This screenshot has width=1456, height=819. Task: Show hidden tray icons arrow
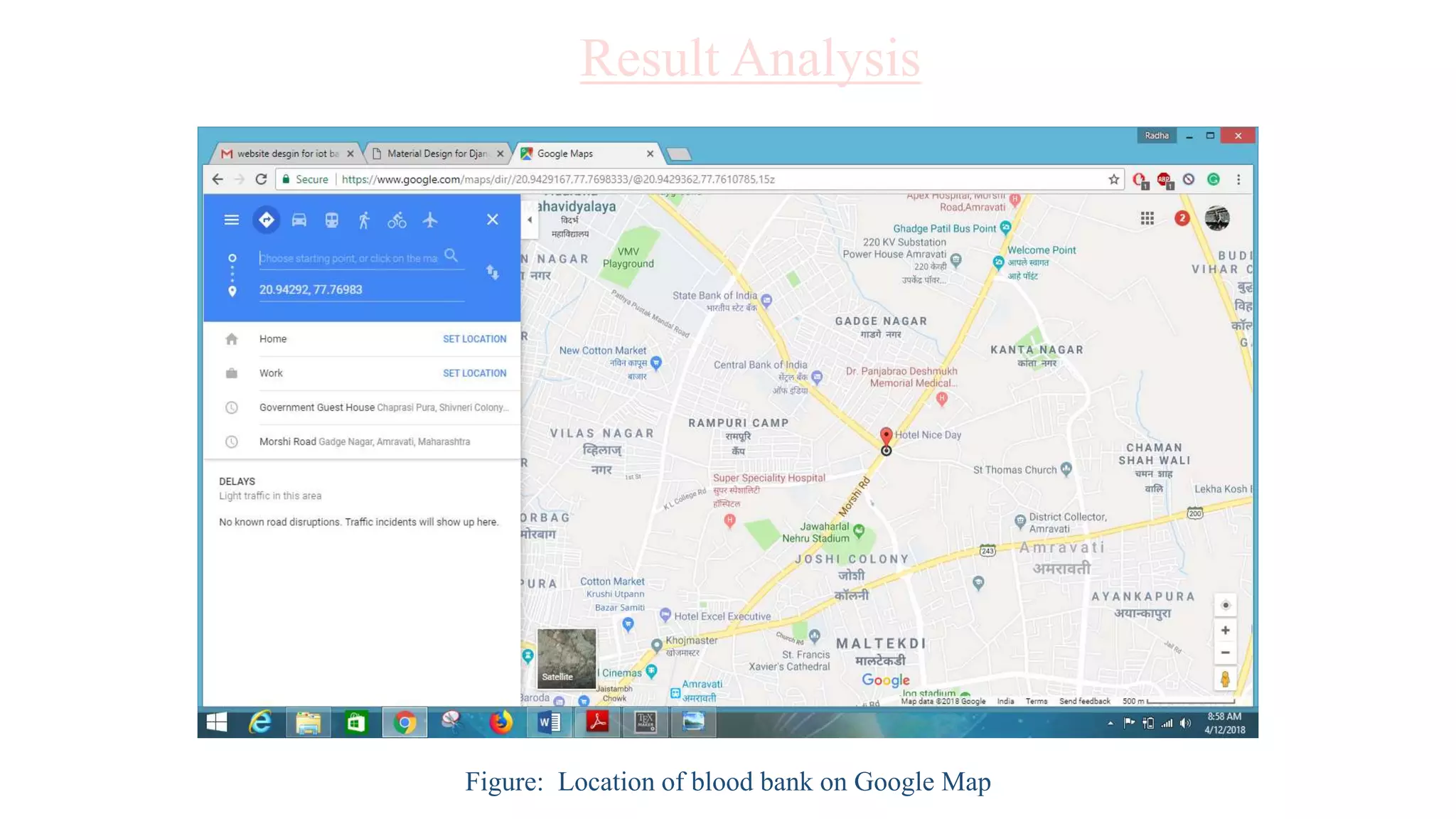pyautogui.click(x=1110, y=723)
